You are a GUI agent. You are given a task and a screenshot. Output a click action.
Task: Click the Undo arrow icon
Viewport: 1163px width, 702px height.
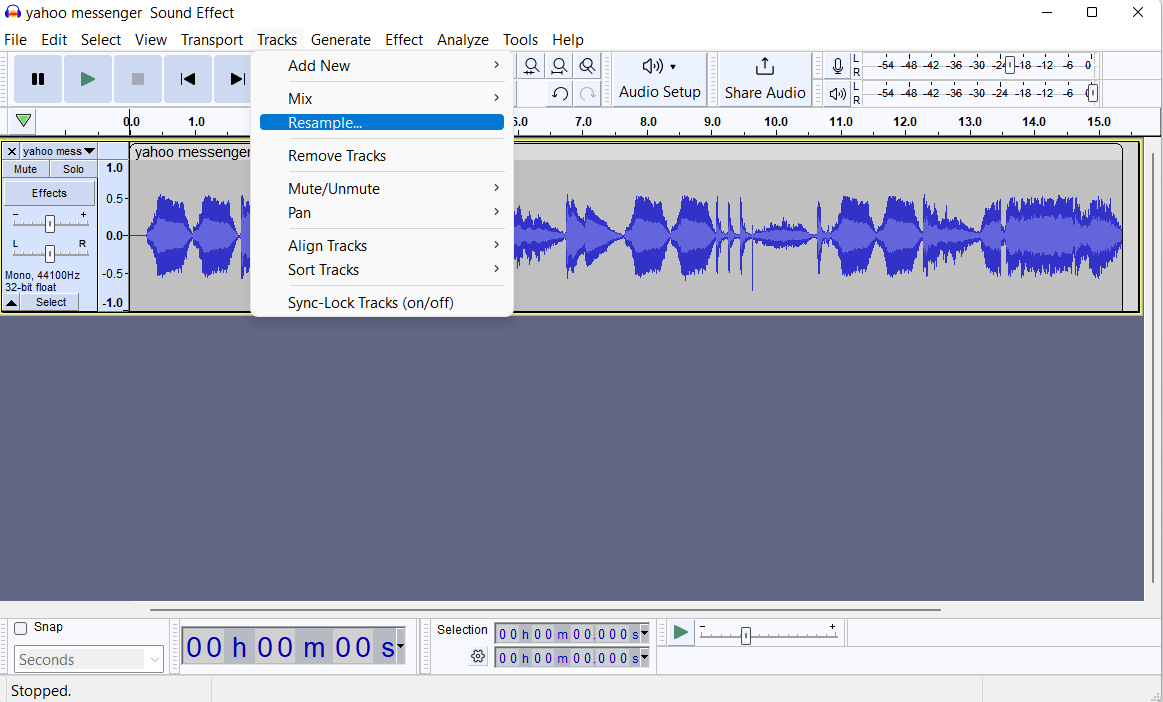tap(560, 94)
